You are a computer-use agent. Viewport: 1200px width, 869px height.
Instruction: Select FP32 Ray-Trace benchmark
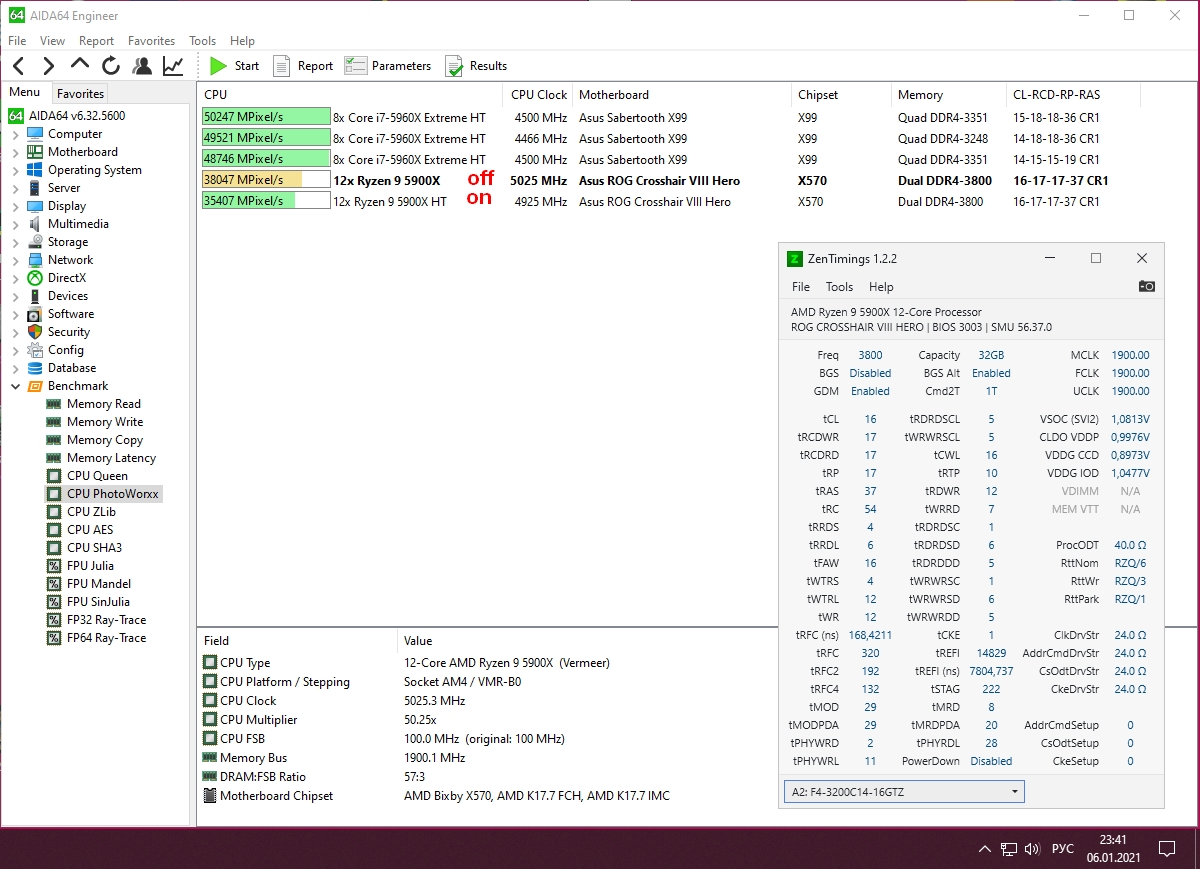[x=106, y=620]
